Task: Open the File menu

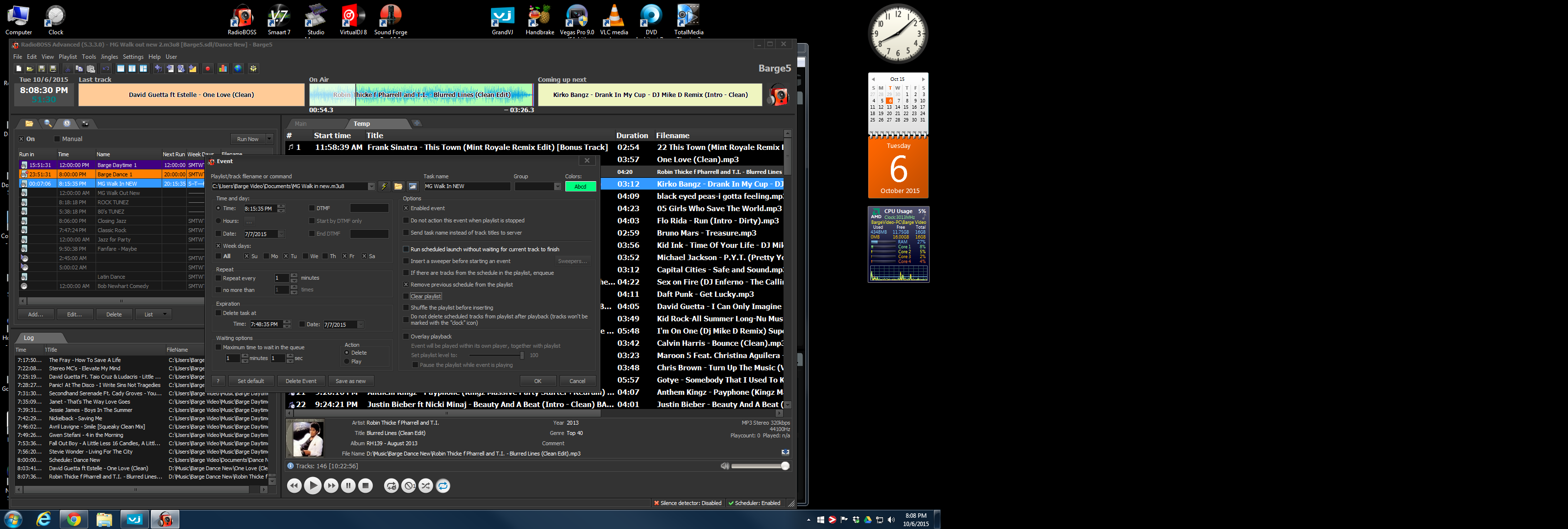Action: point(18,57)
